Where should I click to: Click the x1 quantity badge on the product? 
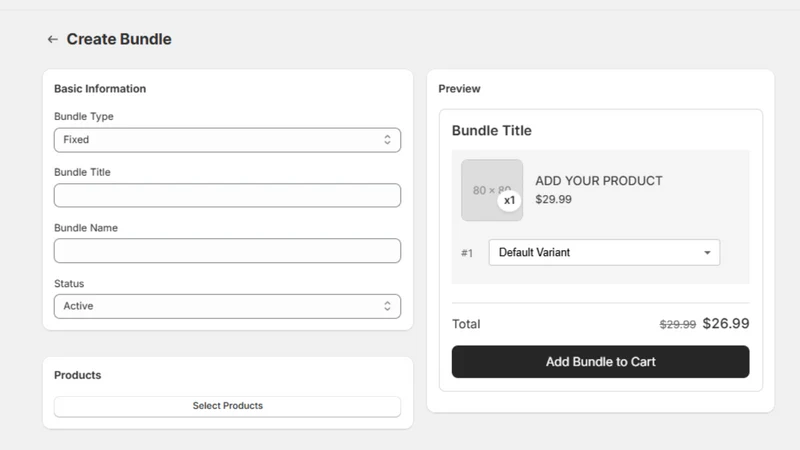point(509,201)
